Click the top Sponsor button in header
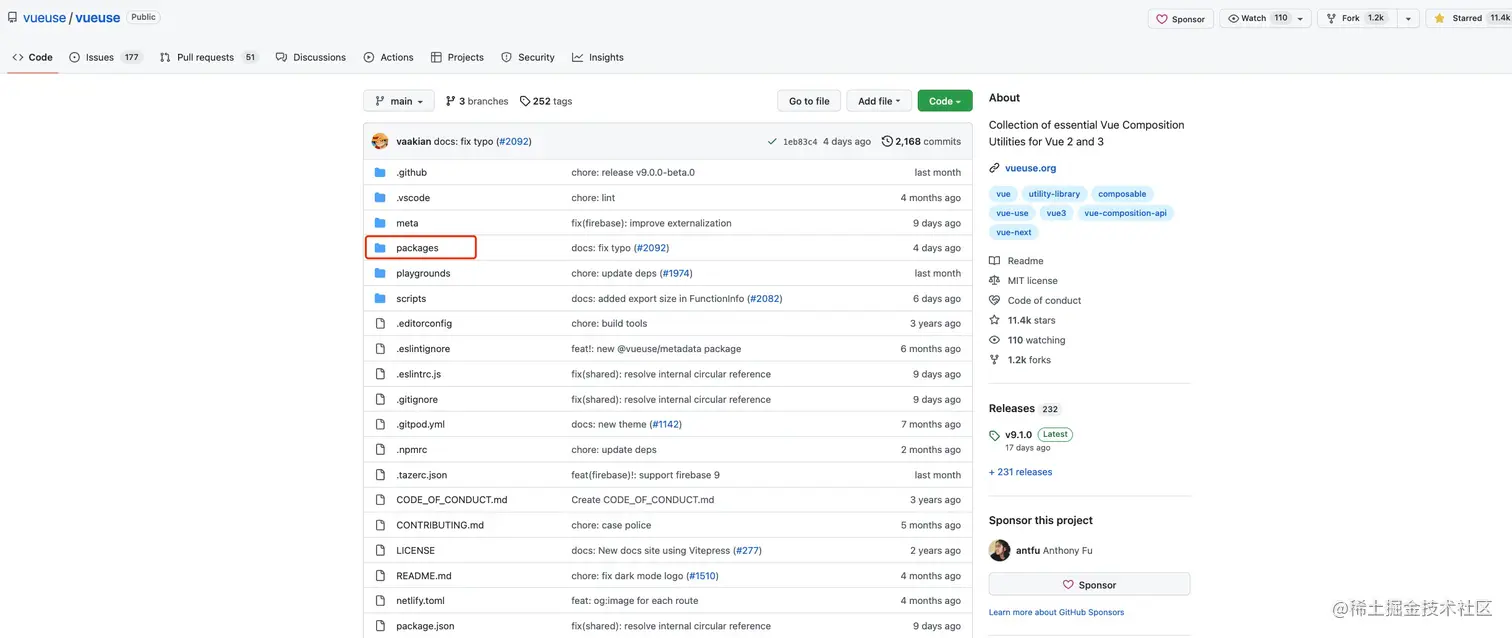1512x638 pixels. (1181, 18)
